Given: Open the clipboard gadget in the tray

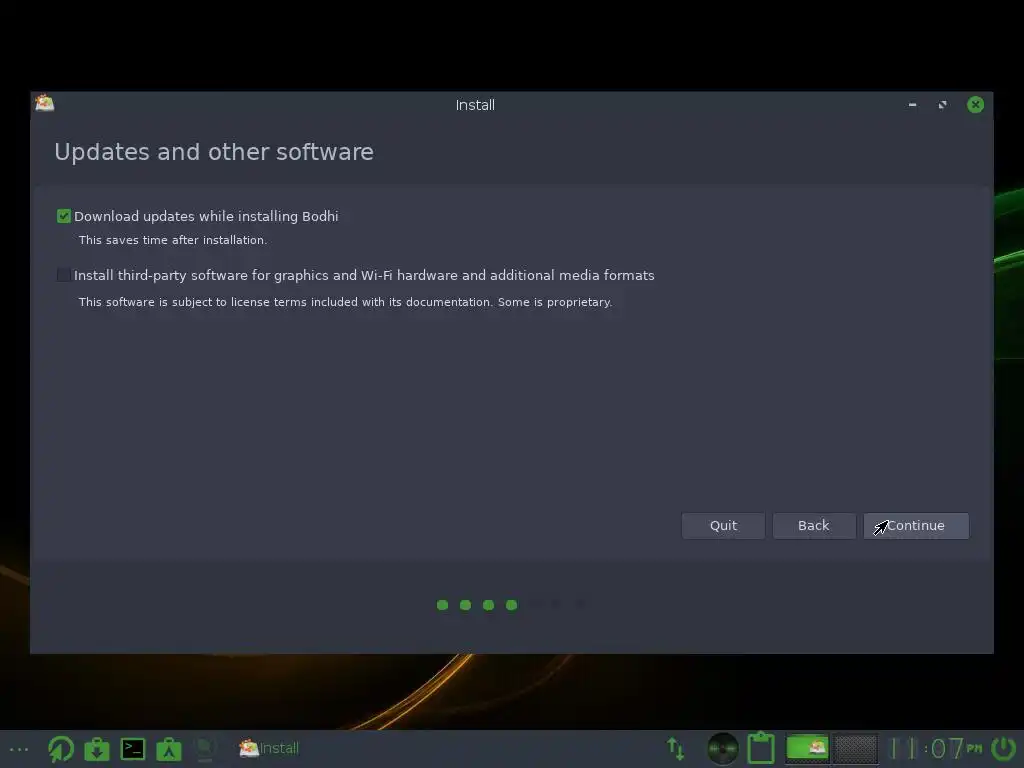Looking at the screenshot, I should point(761,748).
